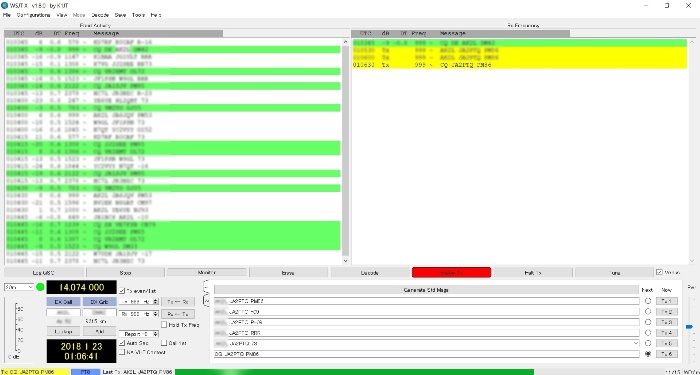Click the Tx frequency Hz spinner arrows
This screenshot has width=700, height=375.
pos(156,302)
